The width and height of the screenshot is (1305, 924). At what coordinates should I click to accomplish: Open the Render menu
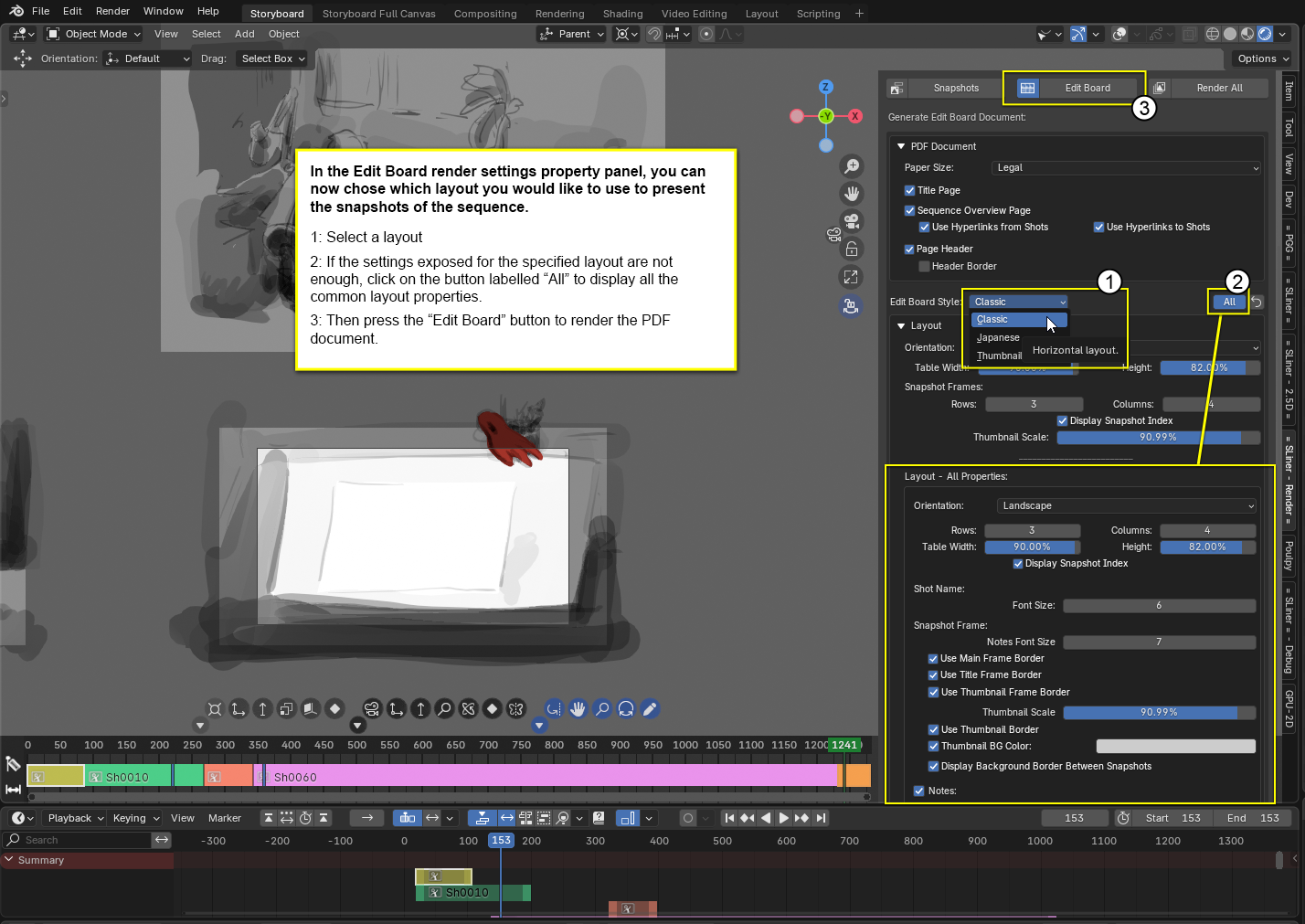[112, 11]
